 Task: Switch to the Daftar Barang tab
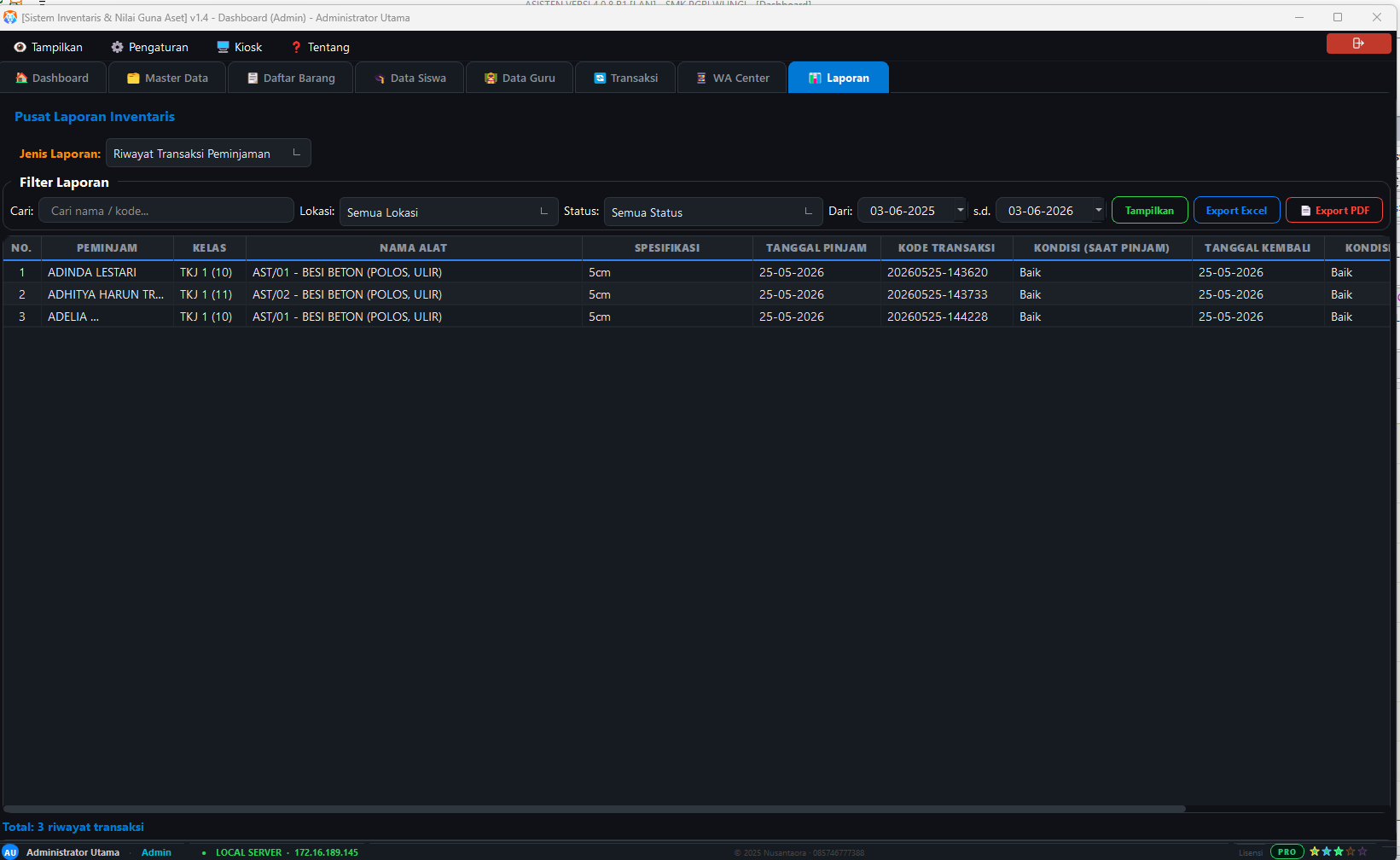click(291, 78)
